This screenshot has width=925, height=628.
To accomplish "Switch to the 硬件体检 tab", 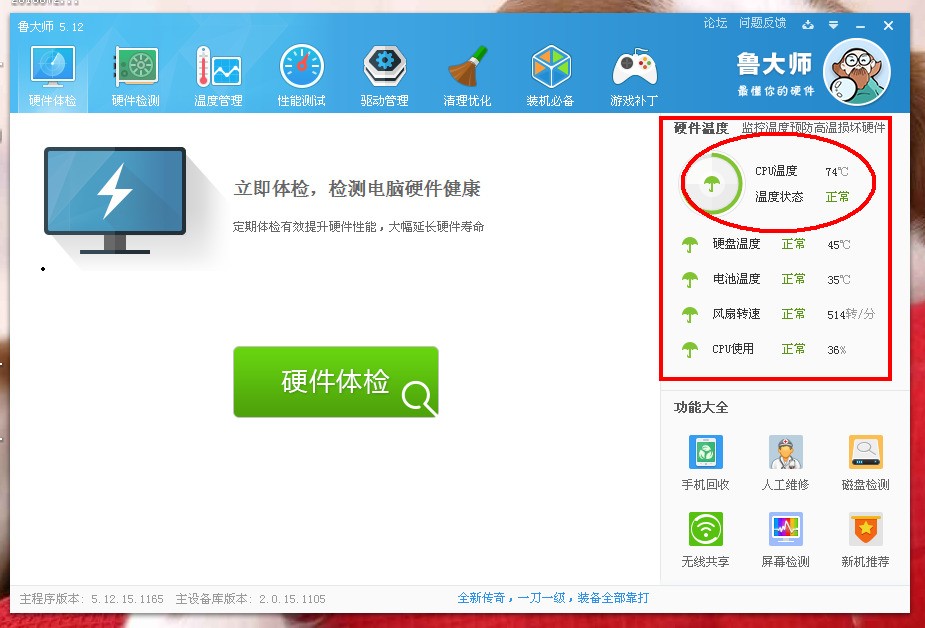I will 53,77.
